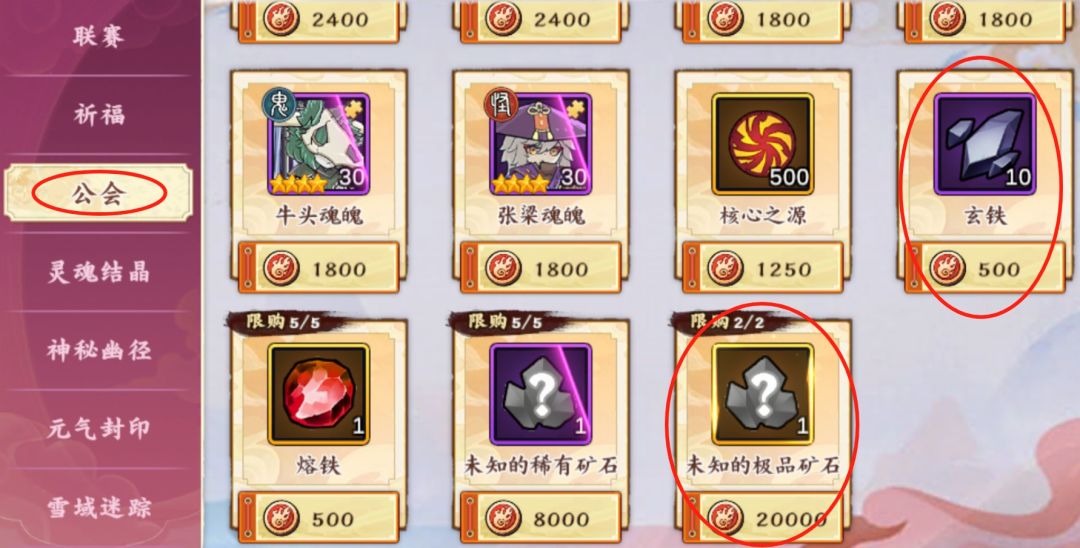This screenshot has height=548, width=1080.
Task: Buy 未知的稀有矿石 for 8000 coins
Action: click(541, 518)
